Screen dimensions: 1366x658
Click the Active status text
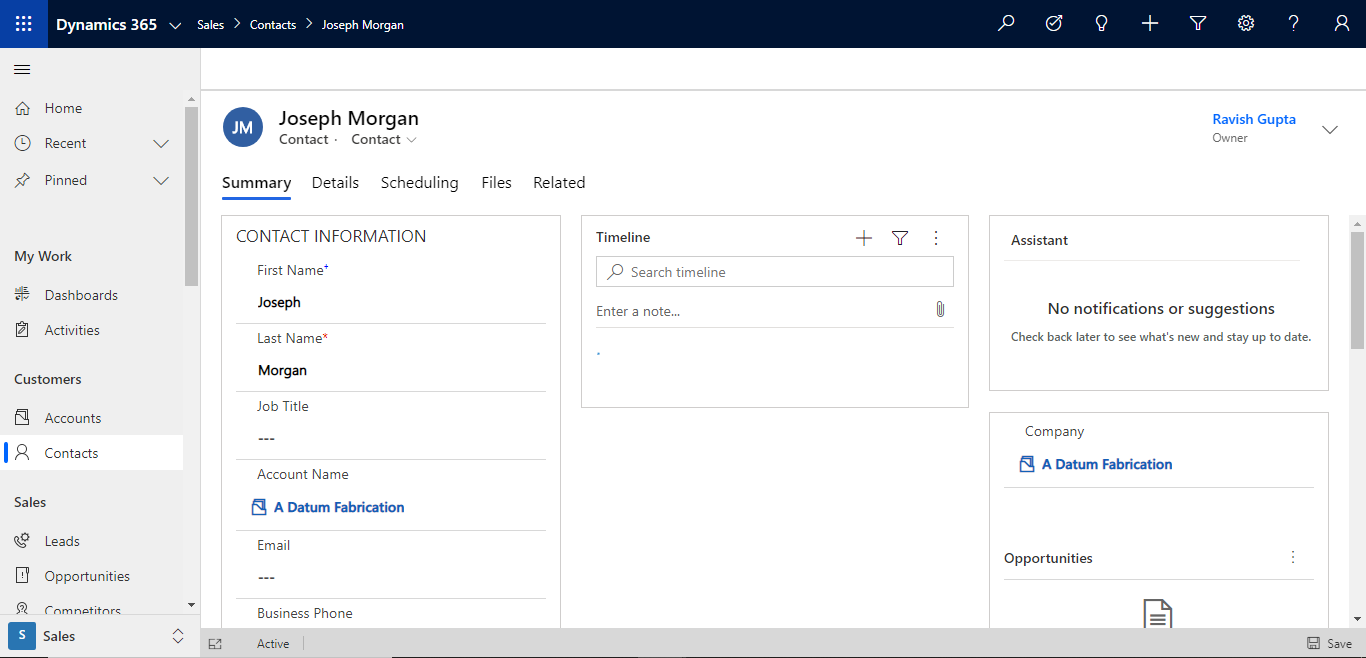pyautogui.click(x=273, y=644)
